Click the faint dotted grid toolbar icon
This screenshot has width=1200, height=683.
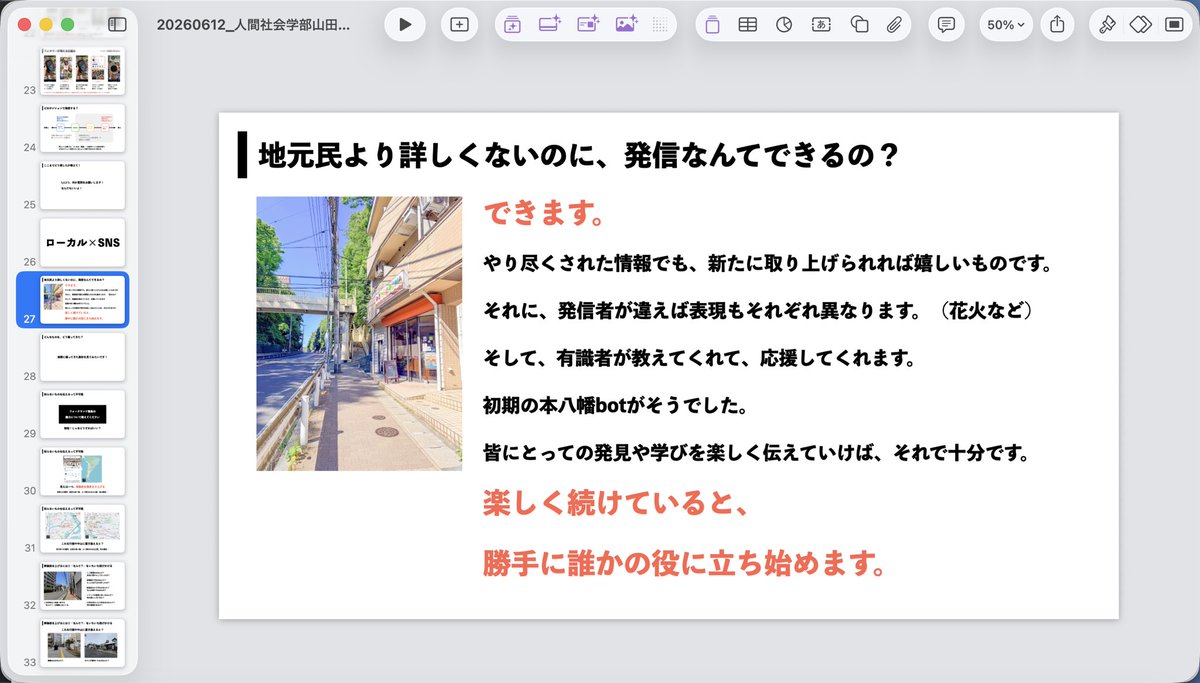click(660, 25)
